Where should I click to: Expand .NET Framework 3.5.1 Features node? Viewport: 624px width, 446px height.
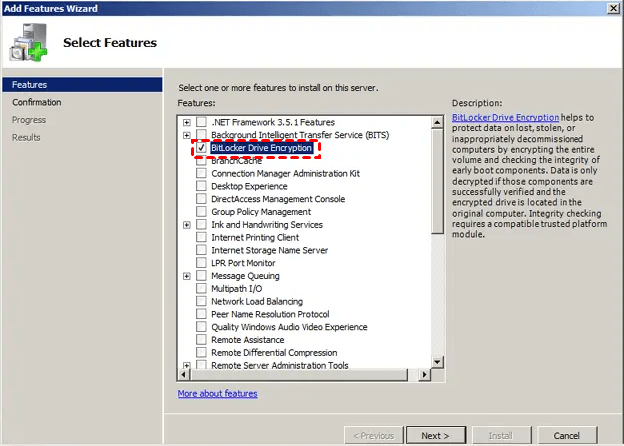(187, 122)
